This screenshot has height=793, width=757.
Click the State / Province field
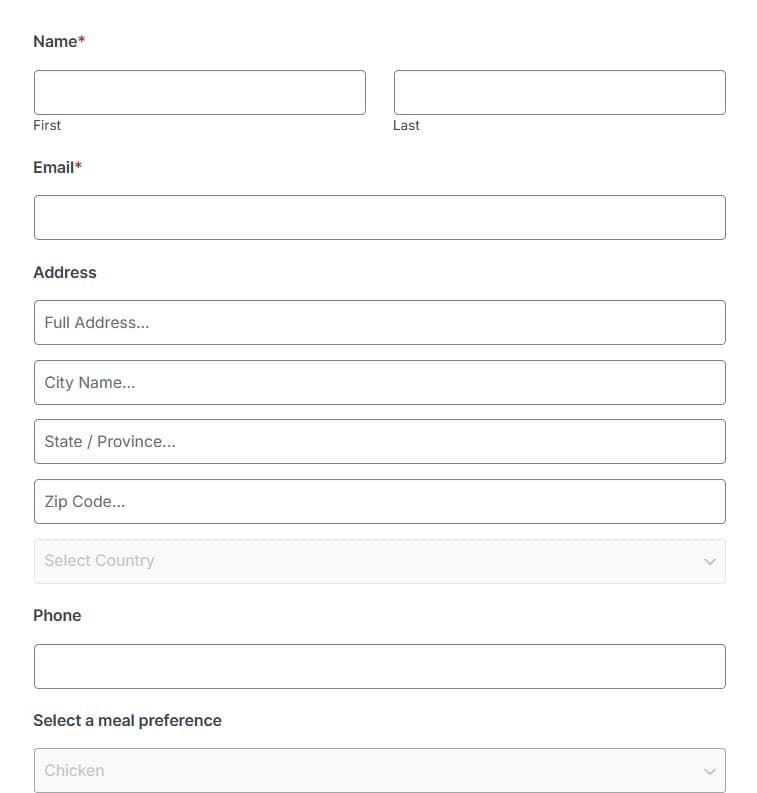tap(380, 442)
